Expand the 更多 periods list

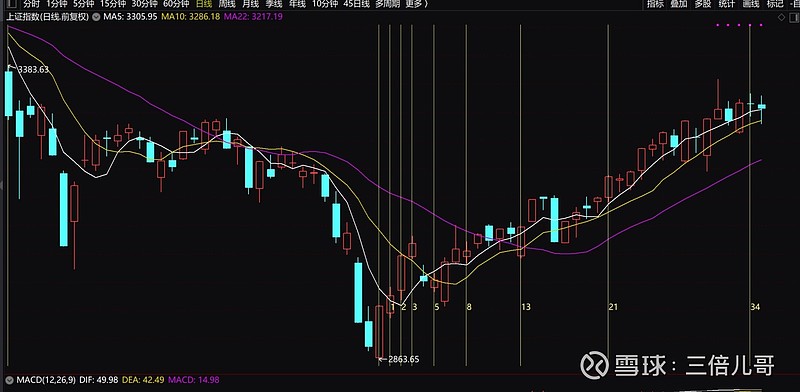[416, 4]
